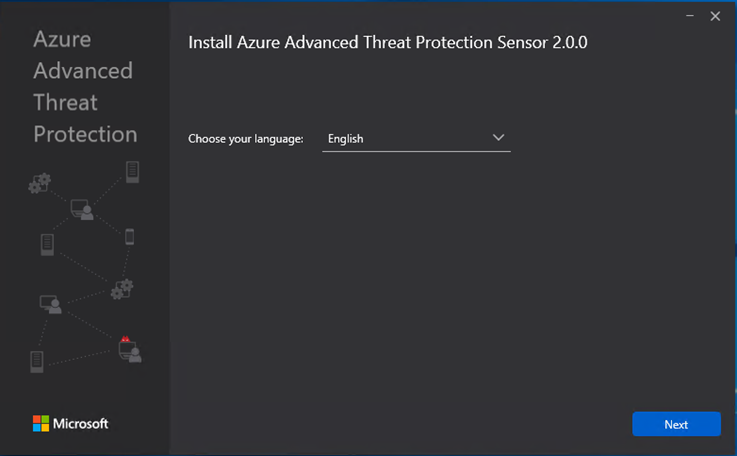Viewport: 737px width, 456px height.
Task: Click the mobile phone icon in diagram
Action: pyautogui.click(x=130, y=237)
